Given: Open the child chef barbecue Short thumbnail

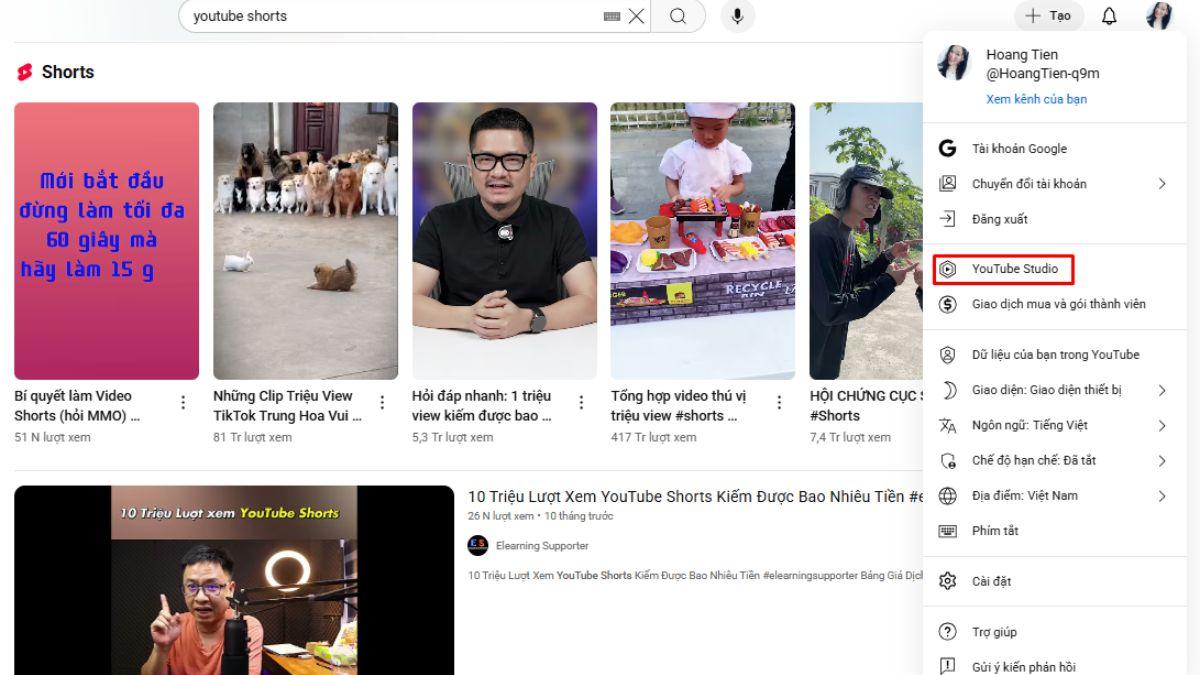Looking at the screenshot, I should 703,241.
